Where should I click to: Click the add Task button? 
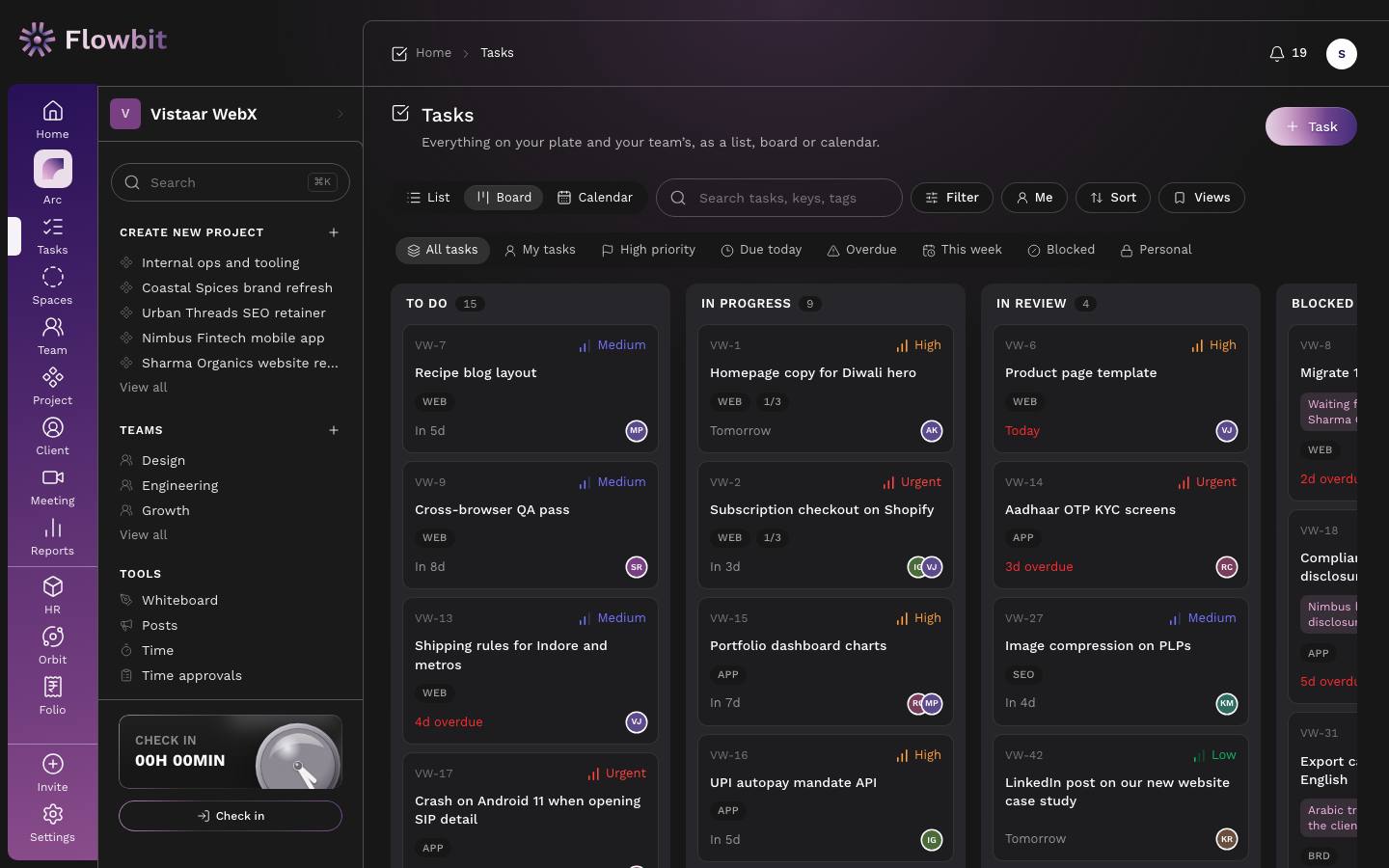pyautogui.click(x=1311, y=126)
